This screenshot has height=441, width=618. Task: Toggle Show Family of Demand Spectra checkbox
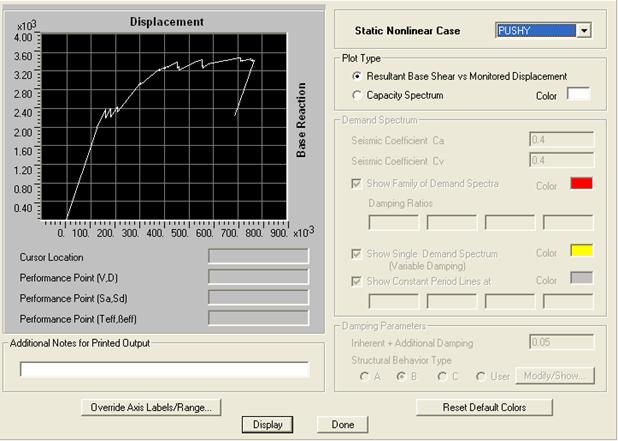[x=358, y=184]
